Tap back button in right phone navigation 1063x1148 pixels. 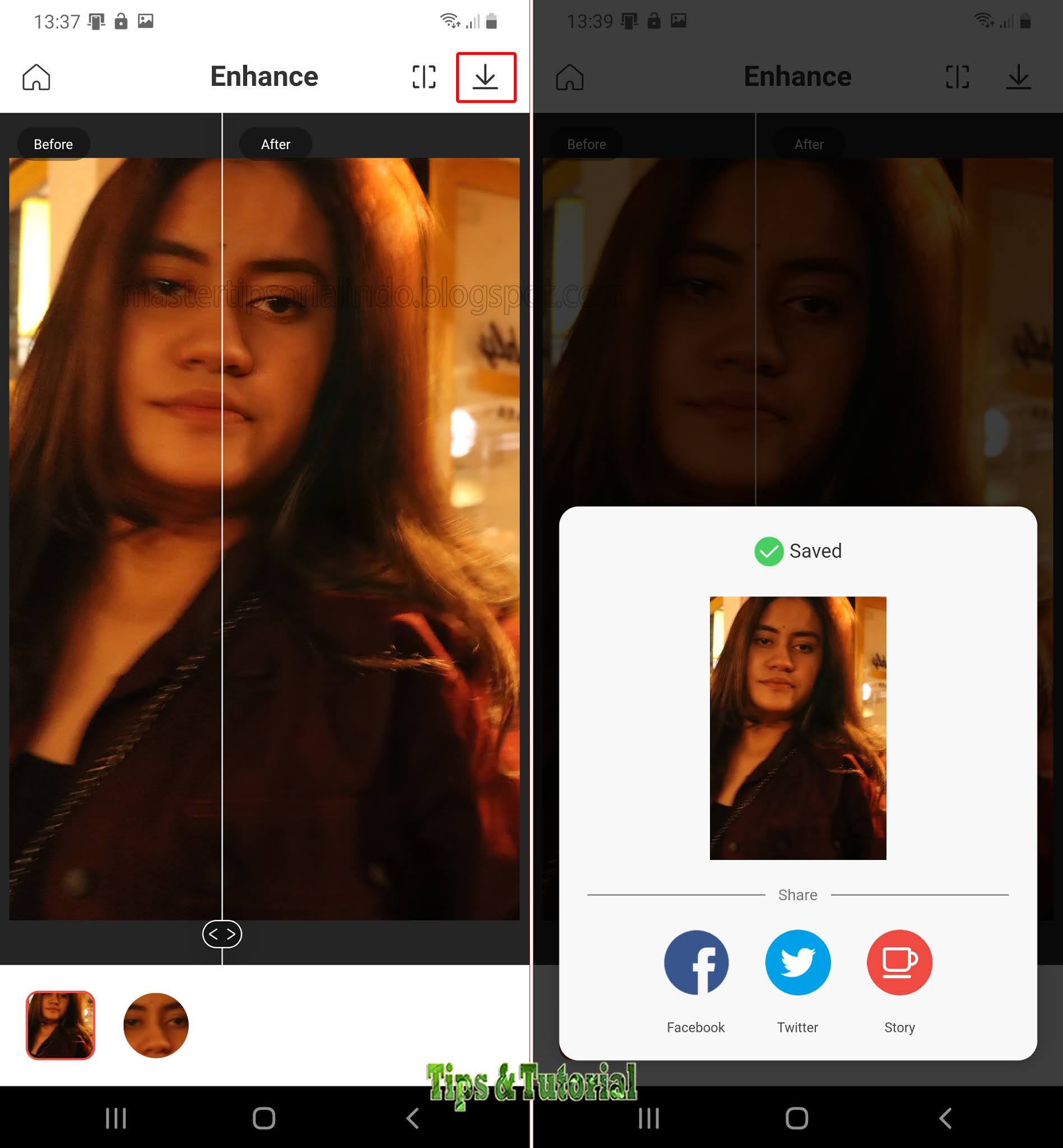[x=946, y=1119]
